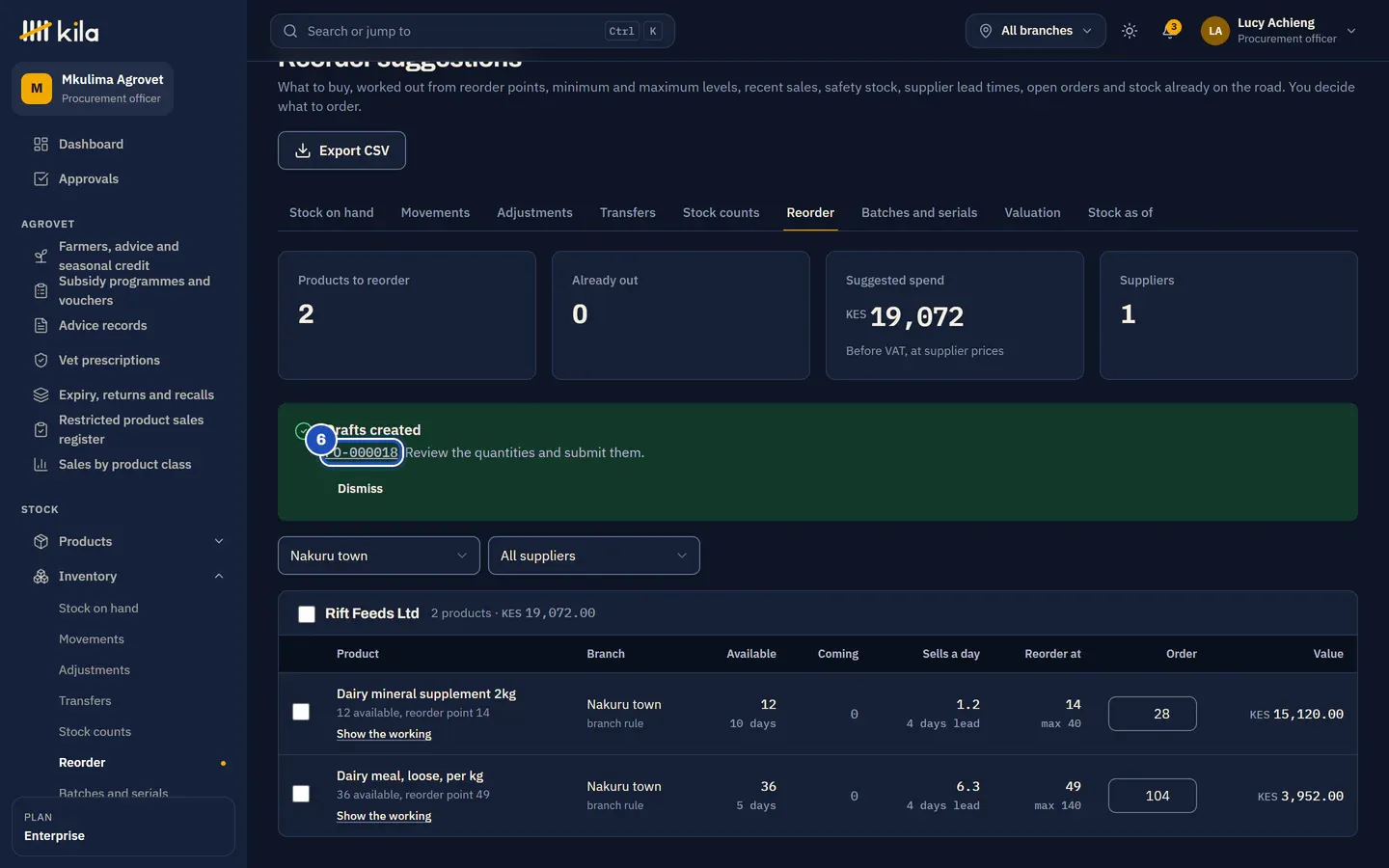1389x868 pixels.
Task: Switch to the Stock on hand tab
Action: tap(332, 212)
